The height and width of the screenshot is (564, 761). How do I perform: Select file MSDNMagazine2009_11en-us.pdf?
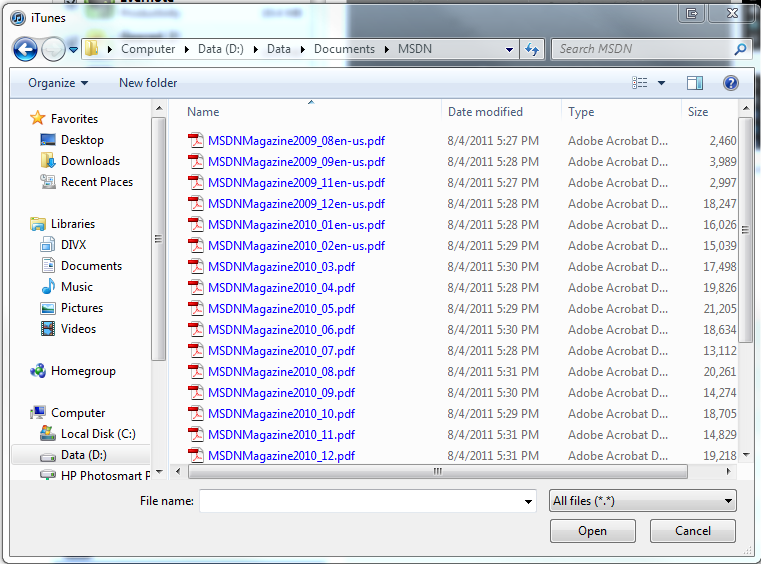click(x=296, y=182)
